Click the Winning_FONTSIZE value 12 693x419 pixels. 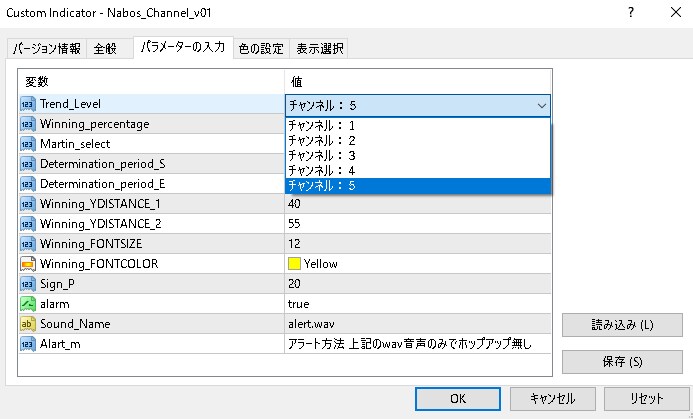418,244
